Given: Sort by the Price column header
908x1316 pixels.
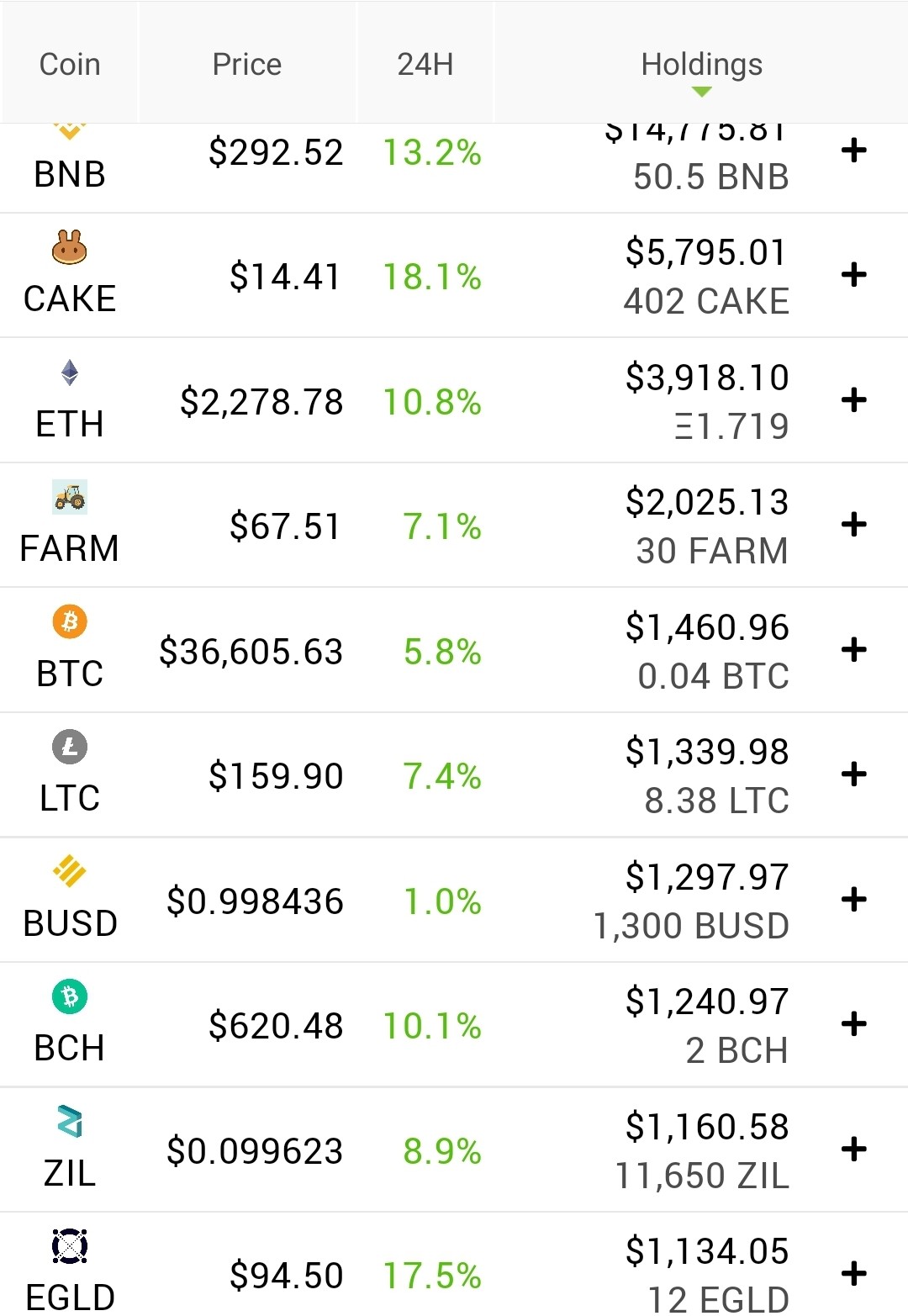Looking at the screenshot, I should pyautogui.click(x=247, y=65).
